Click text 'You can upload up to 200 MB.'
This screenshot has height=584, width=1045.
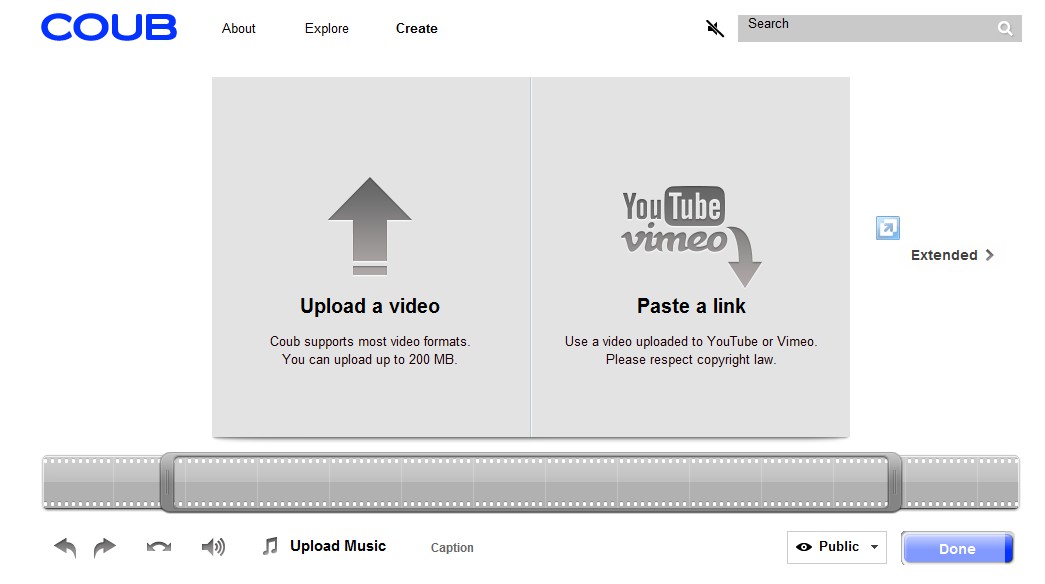tap(369, 359)
